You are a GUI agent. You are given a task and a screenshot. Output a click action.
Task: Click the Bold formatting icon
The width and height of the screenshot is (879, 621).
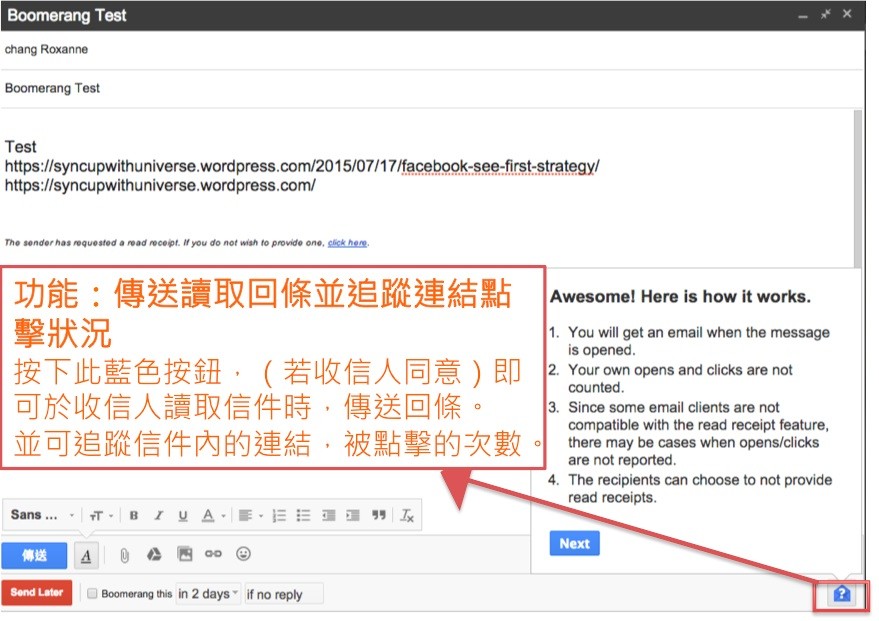tap(134, 516)
